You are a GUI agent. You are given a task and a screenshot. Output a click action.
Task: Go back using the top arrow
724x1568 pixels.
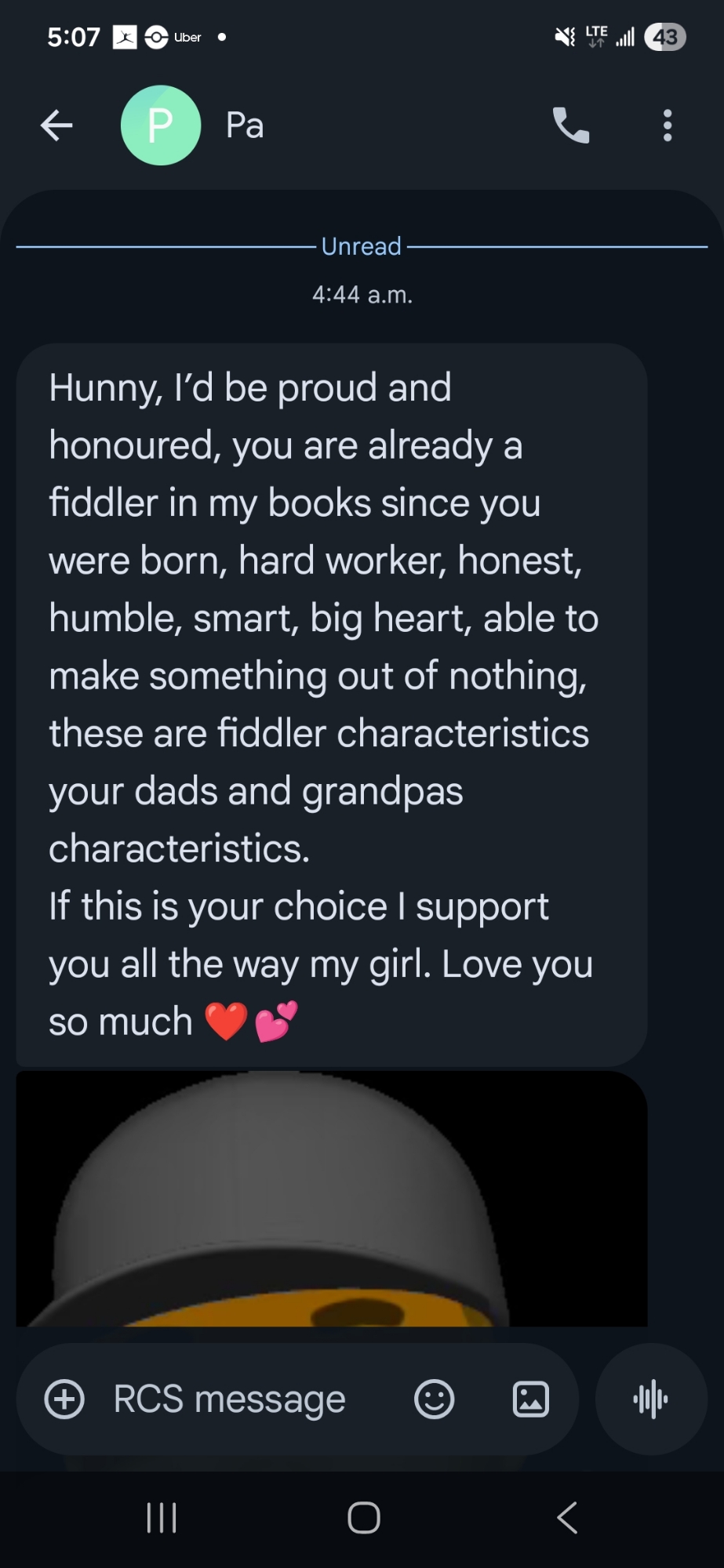pos(56,125)
